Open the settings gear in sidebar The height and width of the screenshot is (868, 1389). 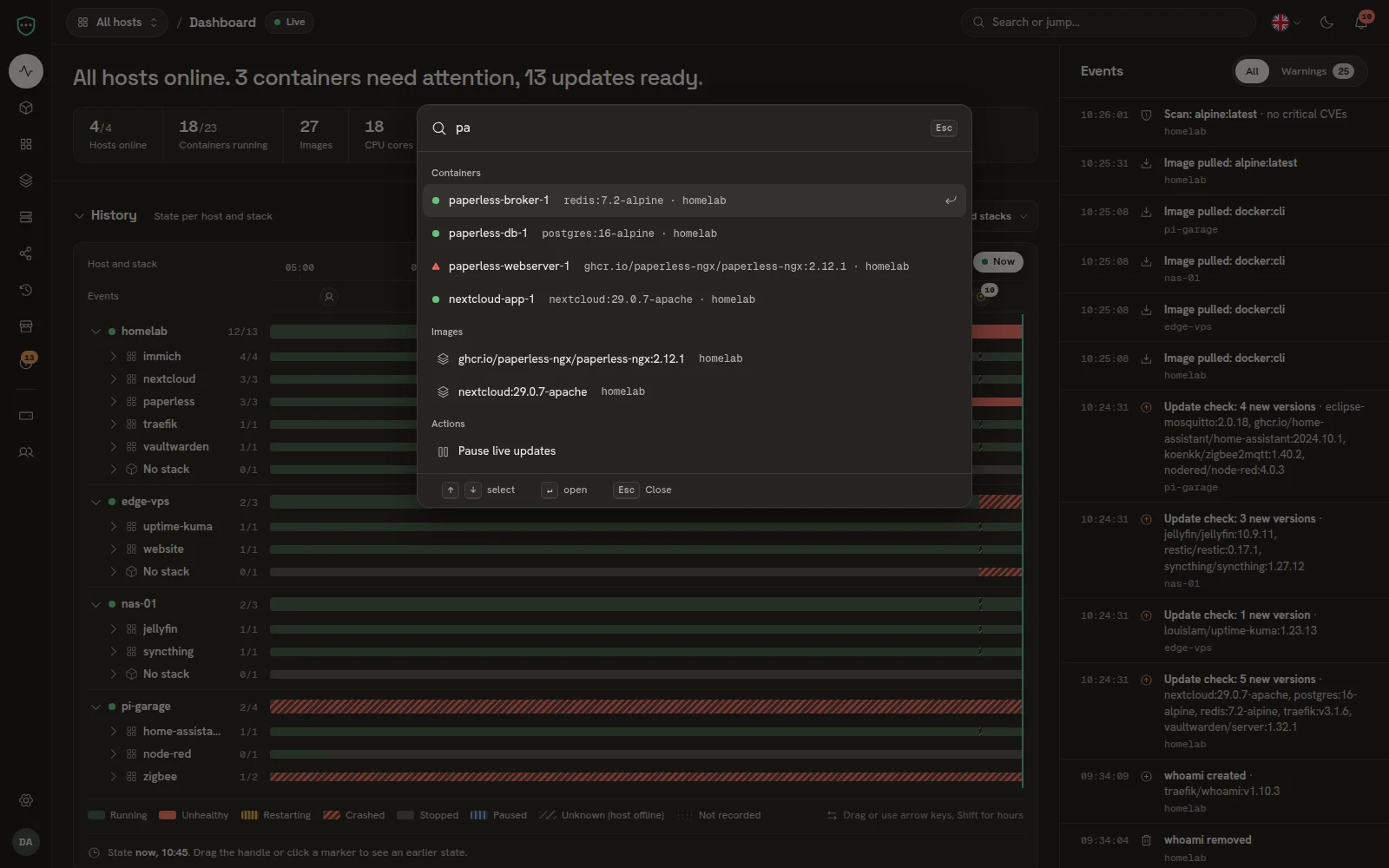(x=26, y=800)
